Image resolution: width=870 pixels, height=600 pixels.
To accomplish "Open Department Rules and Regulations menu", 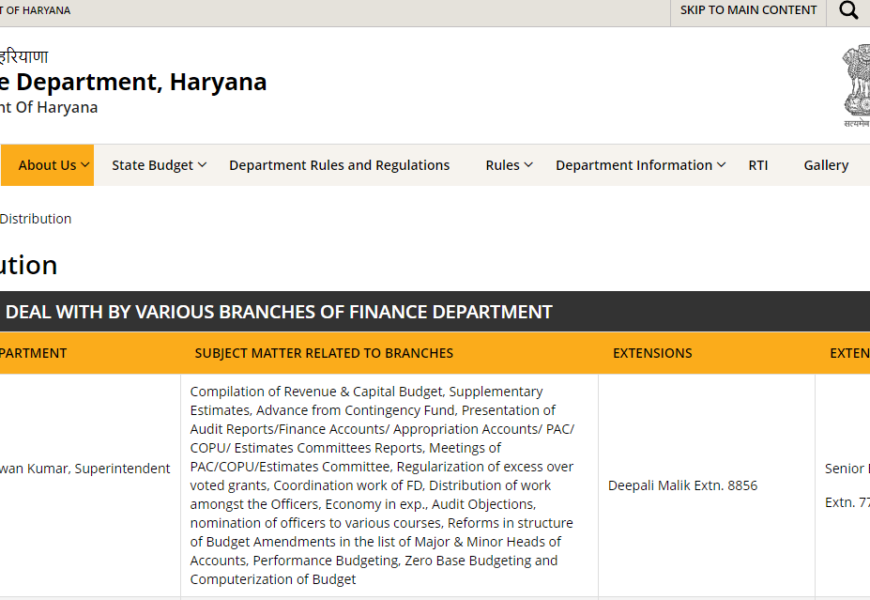I will pos(339,165).
